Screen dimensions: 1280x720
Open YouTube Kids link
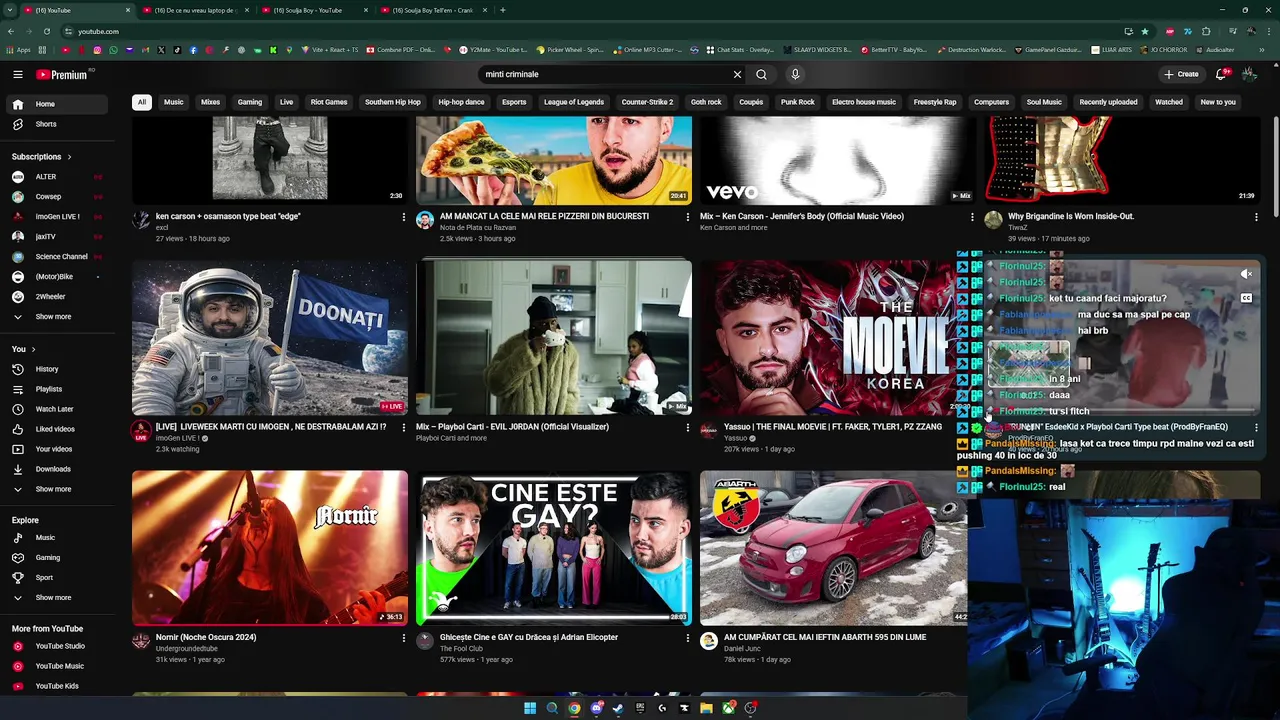tap(58, 686)
